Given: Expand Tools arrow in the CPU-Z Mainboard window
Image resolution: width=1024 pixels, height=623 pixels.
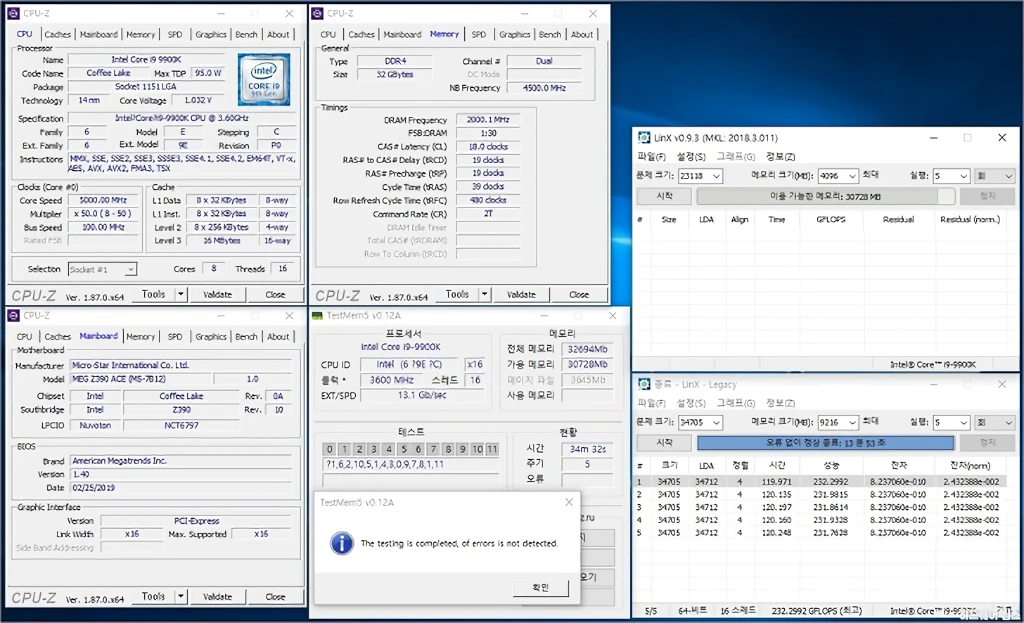Looking at the screenshot, I should pyautogui.click(x=181, y=596).
